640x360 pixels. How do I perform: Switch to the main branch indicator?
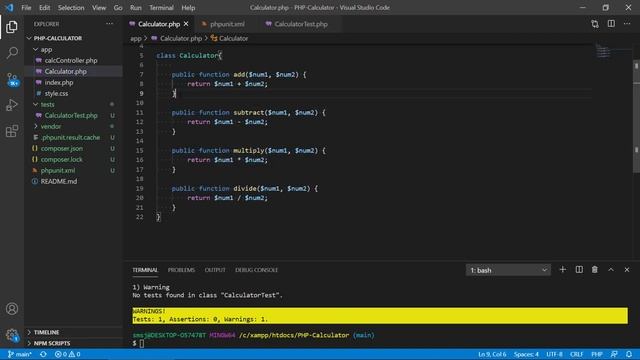[20, 354]
